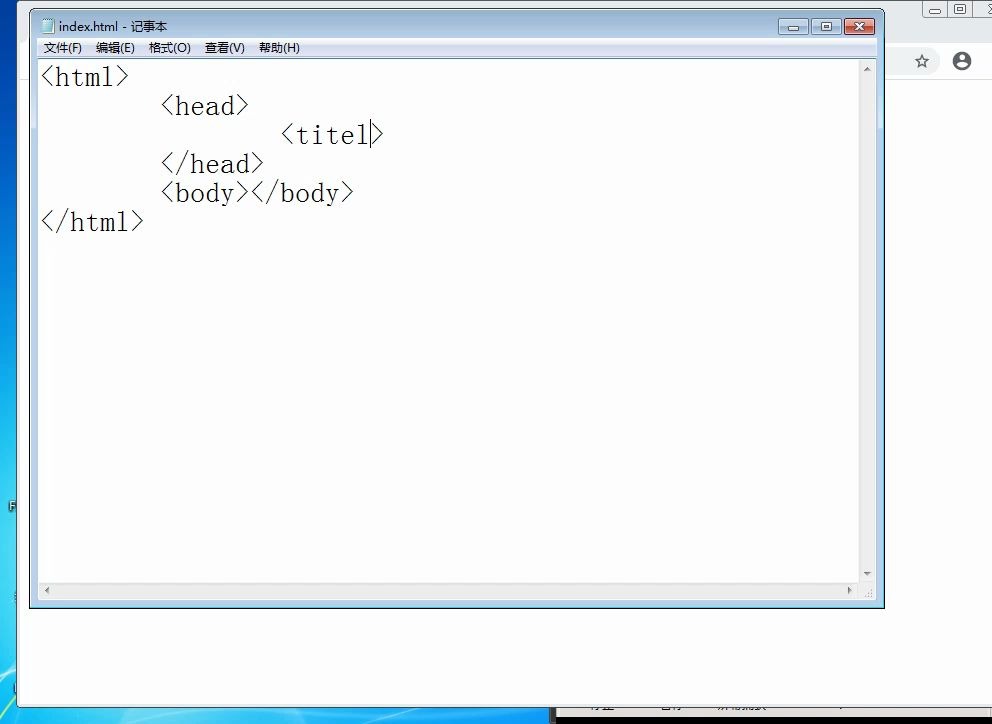Click the Notepad document icon in the title bar
This screenshot has width=992, height=724.
point(47,26)
